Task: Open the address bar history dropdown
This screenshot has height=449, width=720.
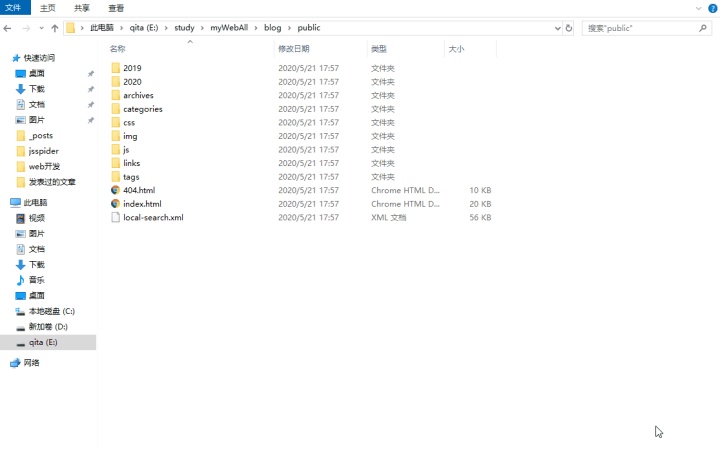Action: pyautogui.click(x=557, y=28)
